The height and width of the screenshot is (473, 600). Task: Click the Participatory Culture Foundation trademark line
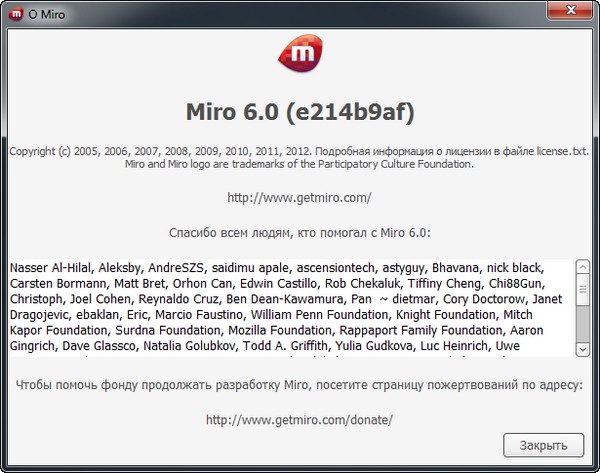coord(299,164)
